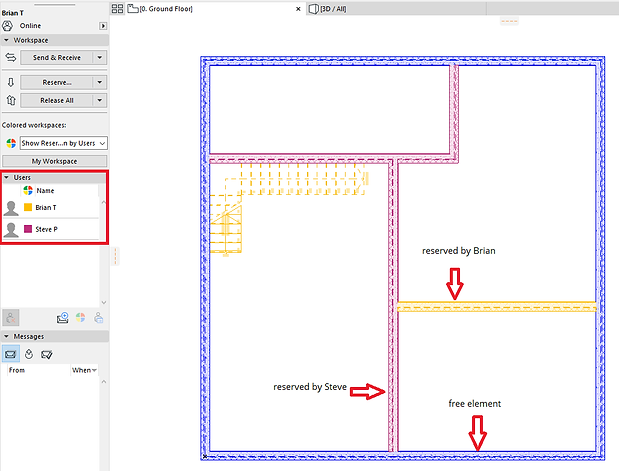
Task: Collapse the Workspace section
Action: [6, 40]
